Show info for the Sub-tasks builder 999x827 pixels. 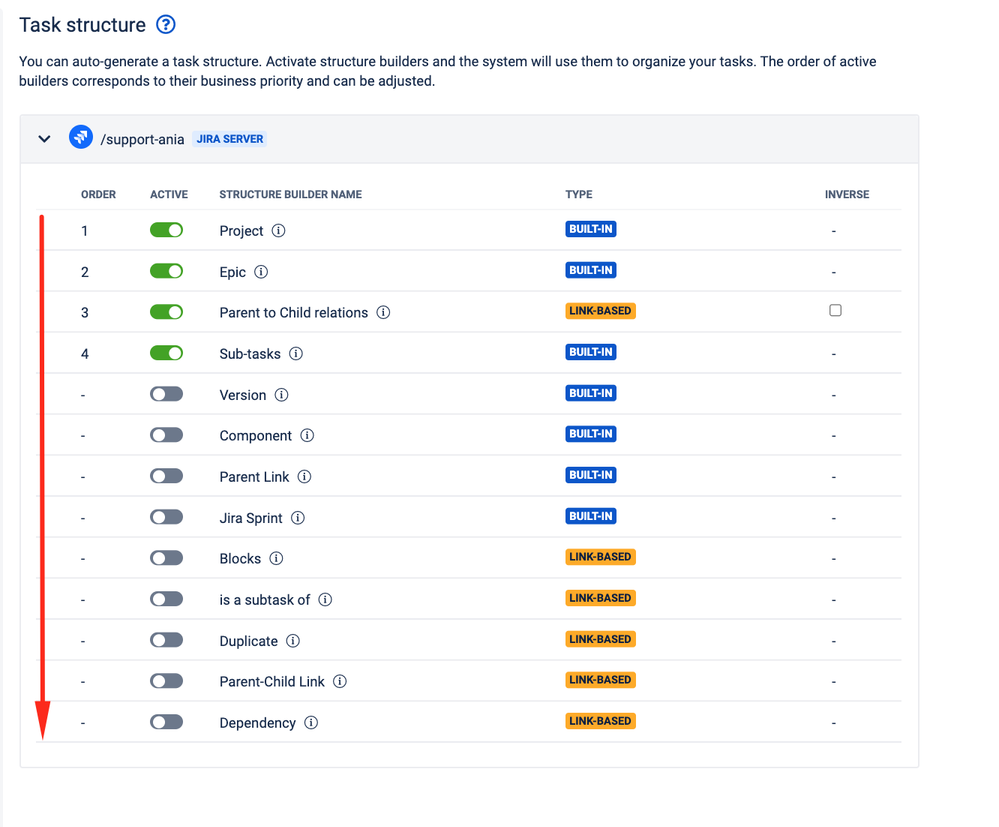tap(296, 354)
